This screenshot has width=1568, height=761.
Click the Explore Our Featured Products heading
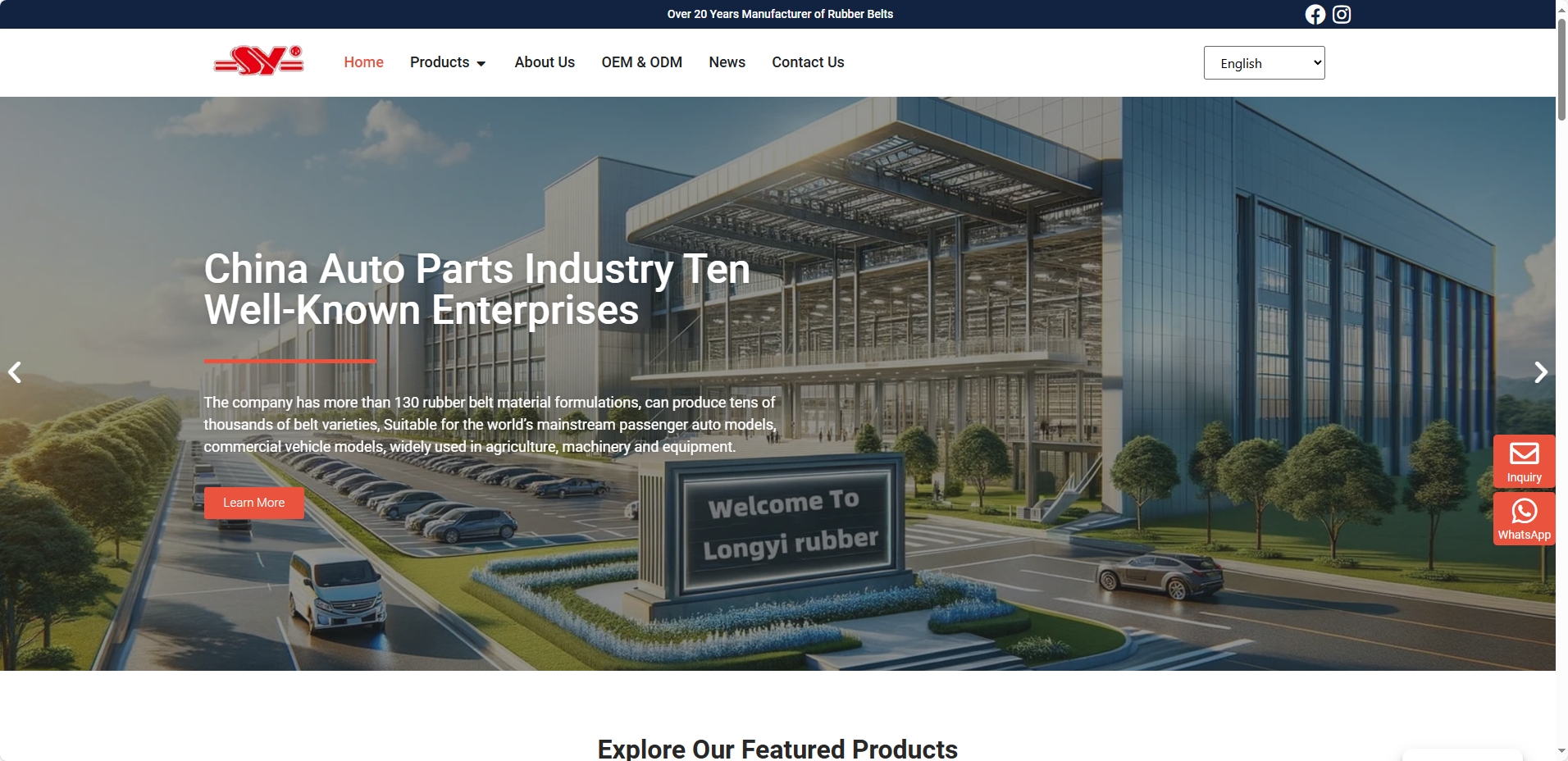(777, 748)
